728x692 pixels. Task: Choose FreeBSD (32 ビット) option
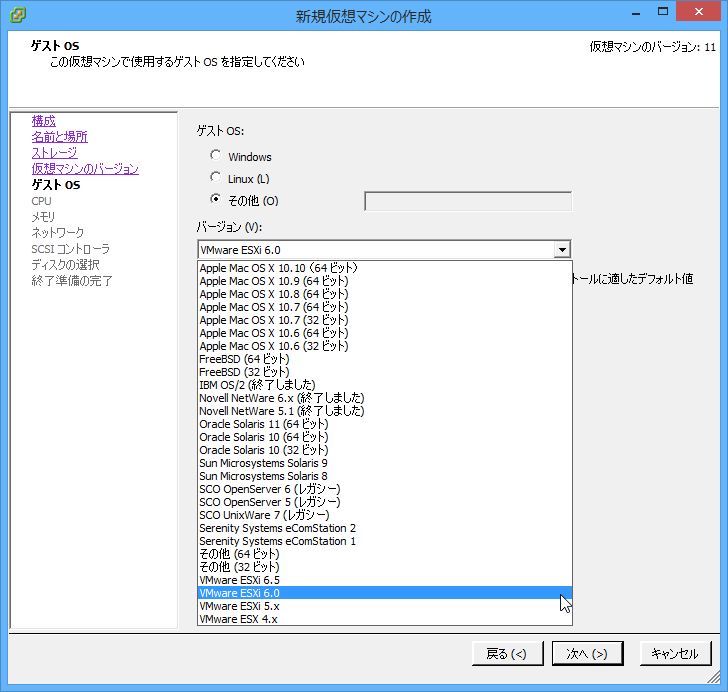[384, 372]
